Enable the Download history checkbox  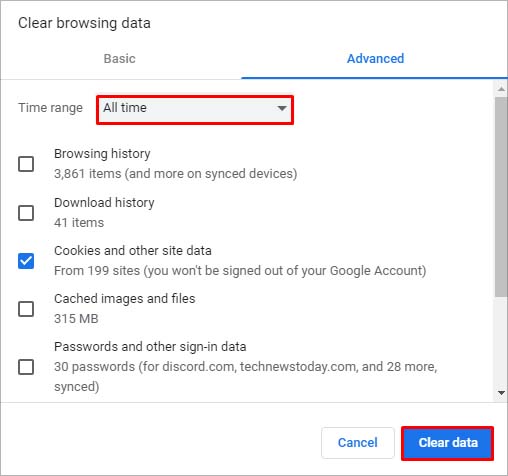[26, 213]
